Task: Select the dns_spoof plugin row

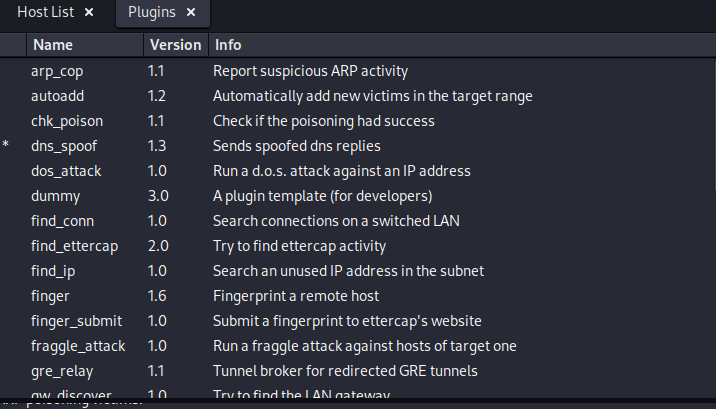Action: (356, 146)
